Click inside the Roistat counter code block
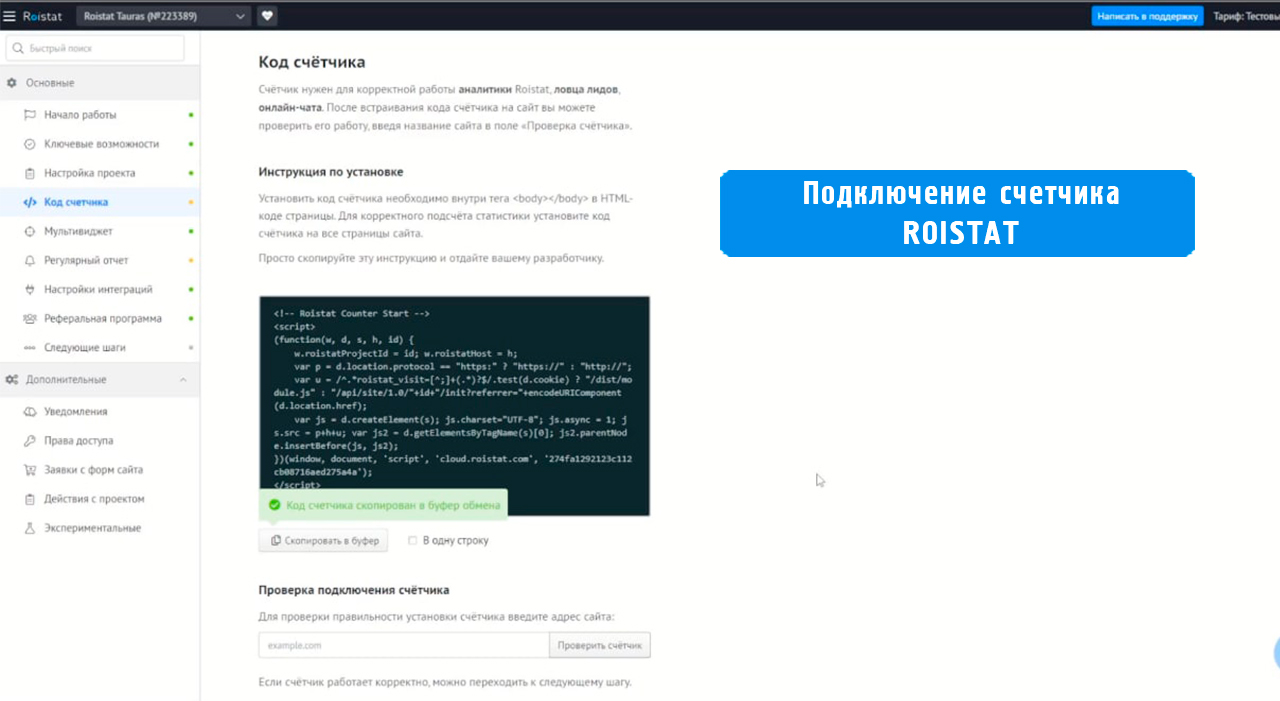Viewport: 1280px width, 701px height. point(454,405)
